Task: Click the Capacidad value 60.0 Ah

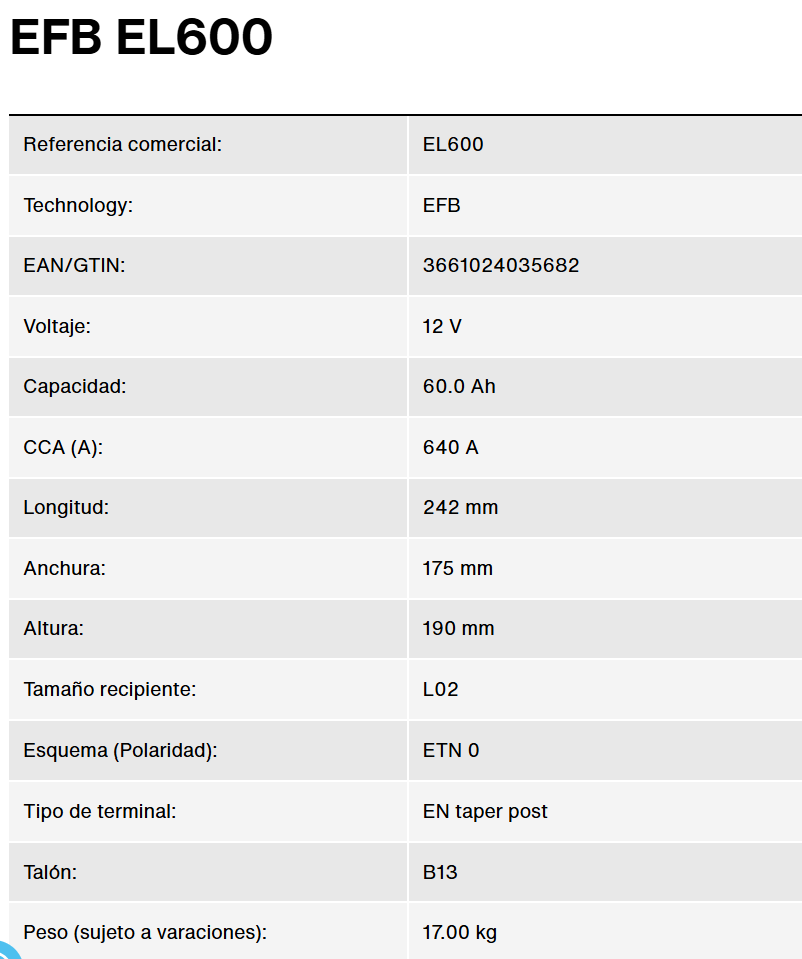Action: [459, 387]
